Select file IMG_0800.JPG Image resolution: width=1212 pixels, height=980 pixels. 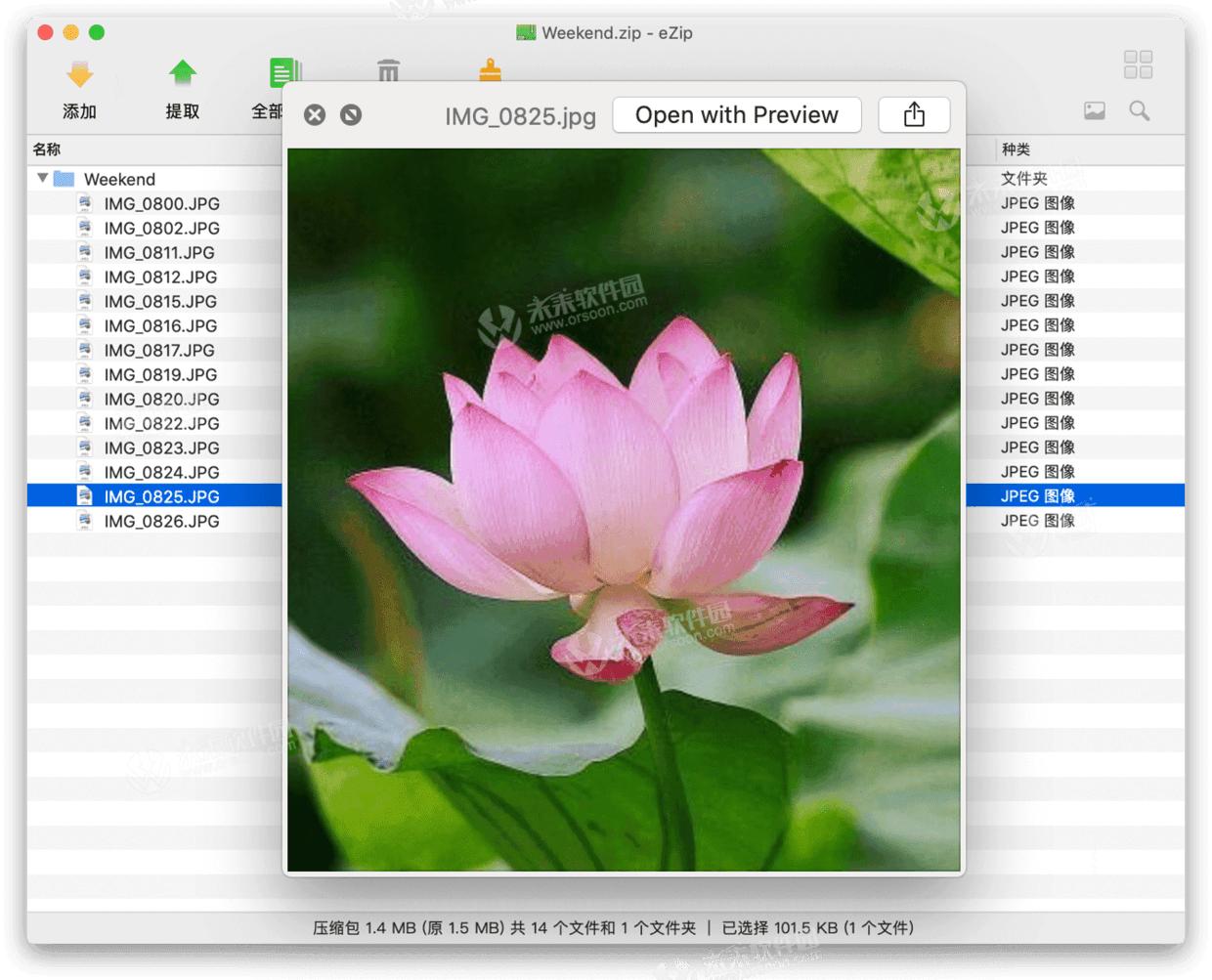(x=161, y=204)
